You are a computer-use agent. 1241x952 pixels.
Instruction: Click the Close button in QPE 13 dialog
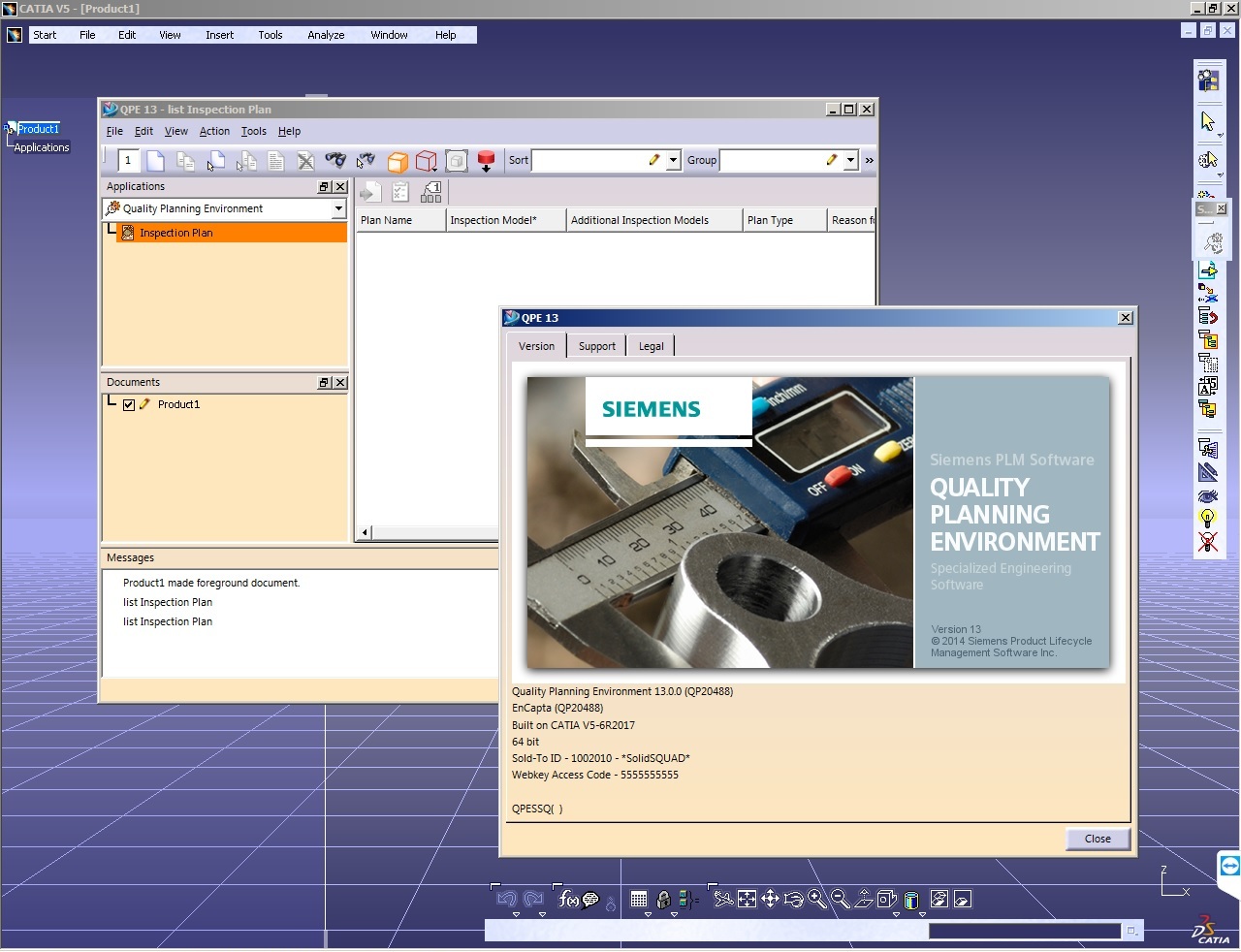tap(1098, 839)
